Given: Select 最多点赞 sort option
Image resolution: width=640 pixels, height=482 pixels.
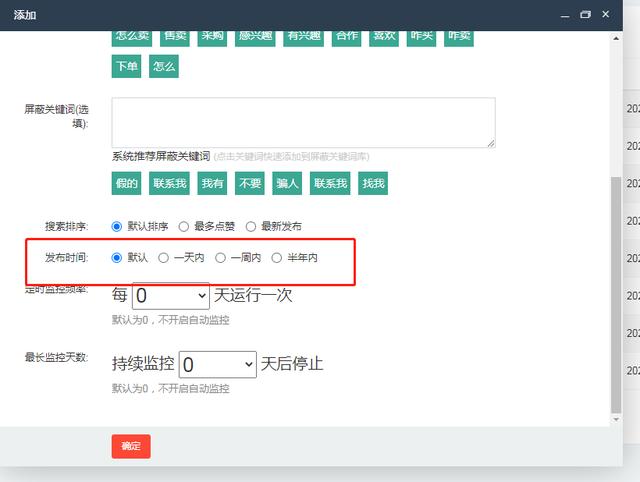Looking at the screenshot, I should tap(184, 227).
